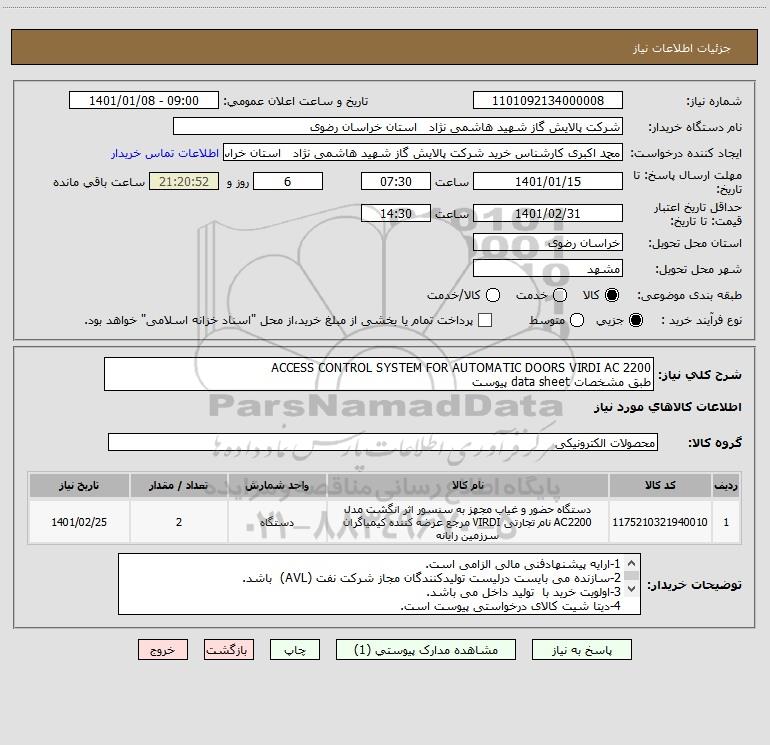Click the remaining days field showing 6
This screenshot has height=745, width=770.
pos(288,181)
